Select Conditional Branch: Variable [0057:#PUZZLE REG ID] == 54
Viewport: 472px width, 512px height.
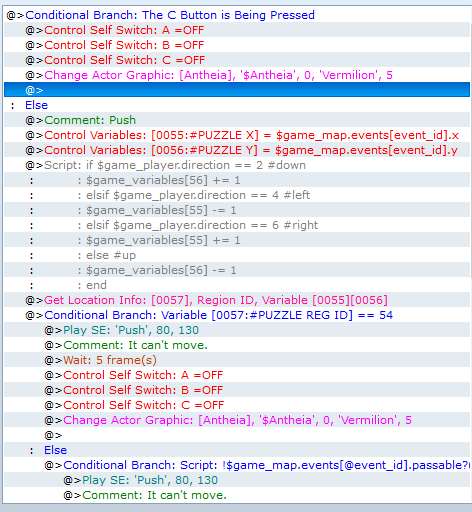coord(237,315)
